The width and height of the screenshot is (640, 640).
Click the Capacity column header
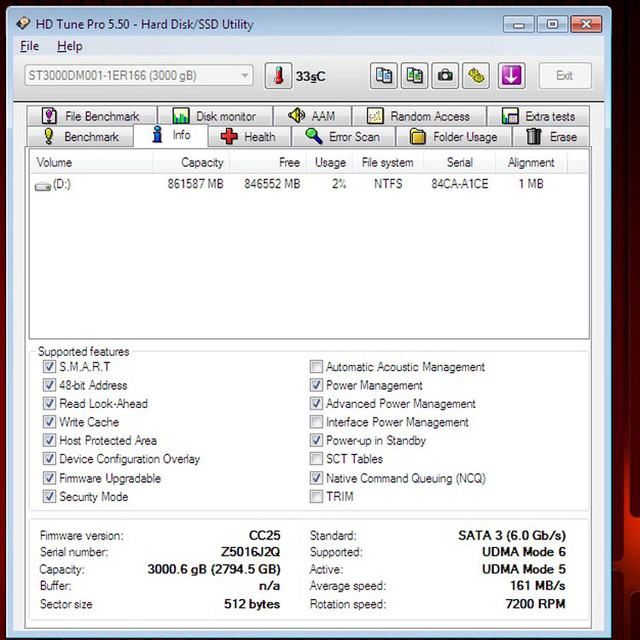click(x=191, y=162)
